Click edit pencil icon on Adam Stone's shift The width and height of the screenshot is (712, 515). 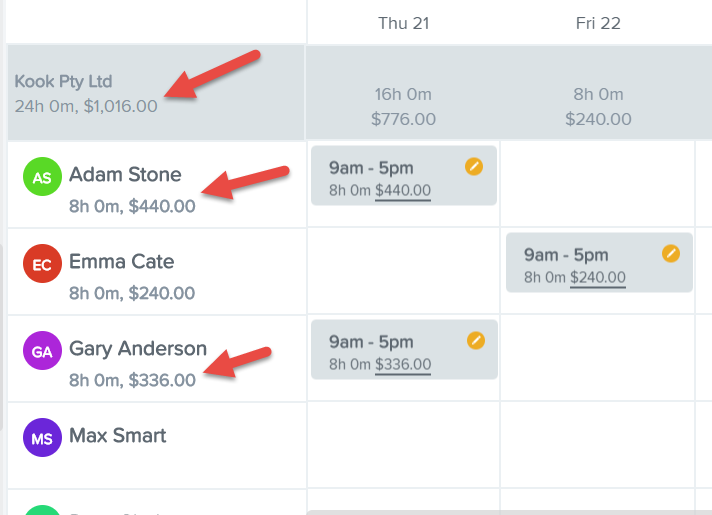474,167
